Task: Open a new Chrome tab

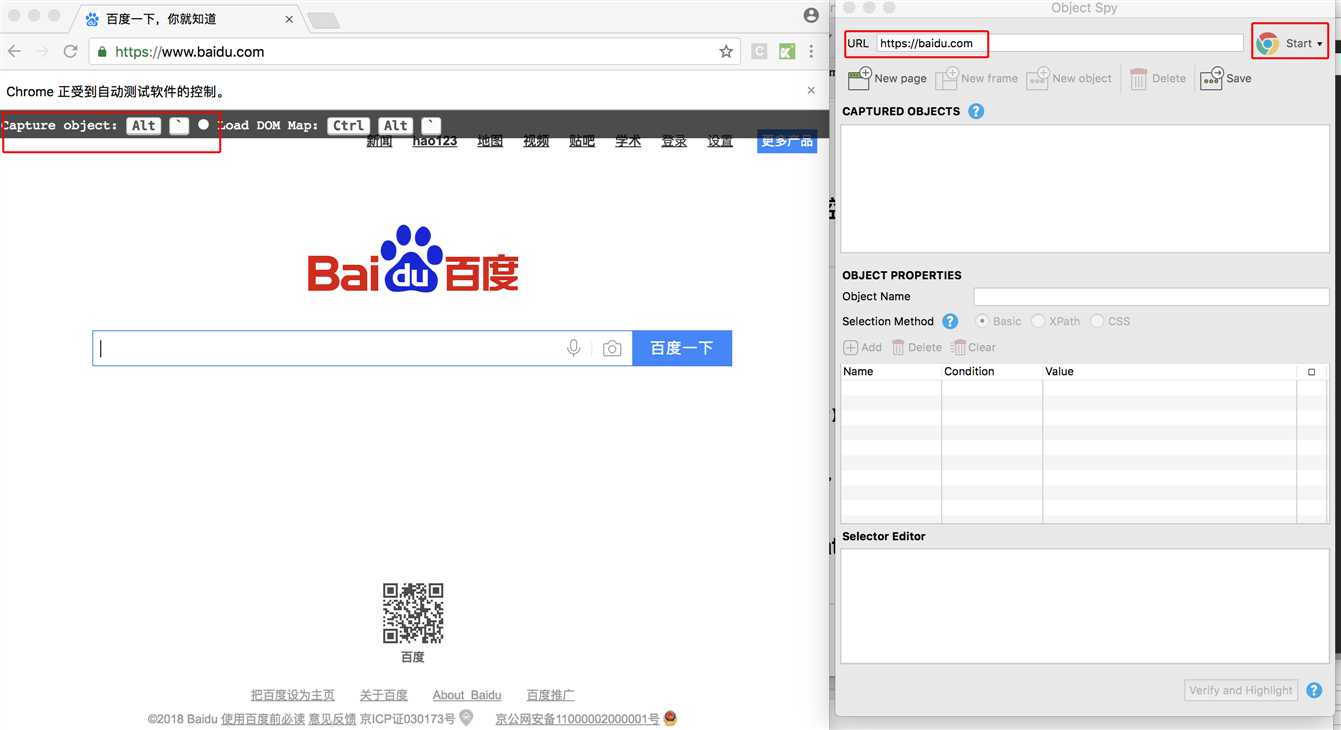Action: [x=323, y=20]
